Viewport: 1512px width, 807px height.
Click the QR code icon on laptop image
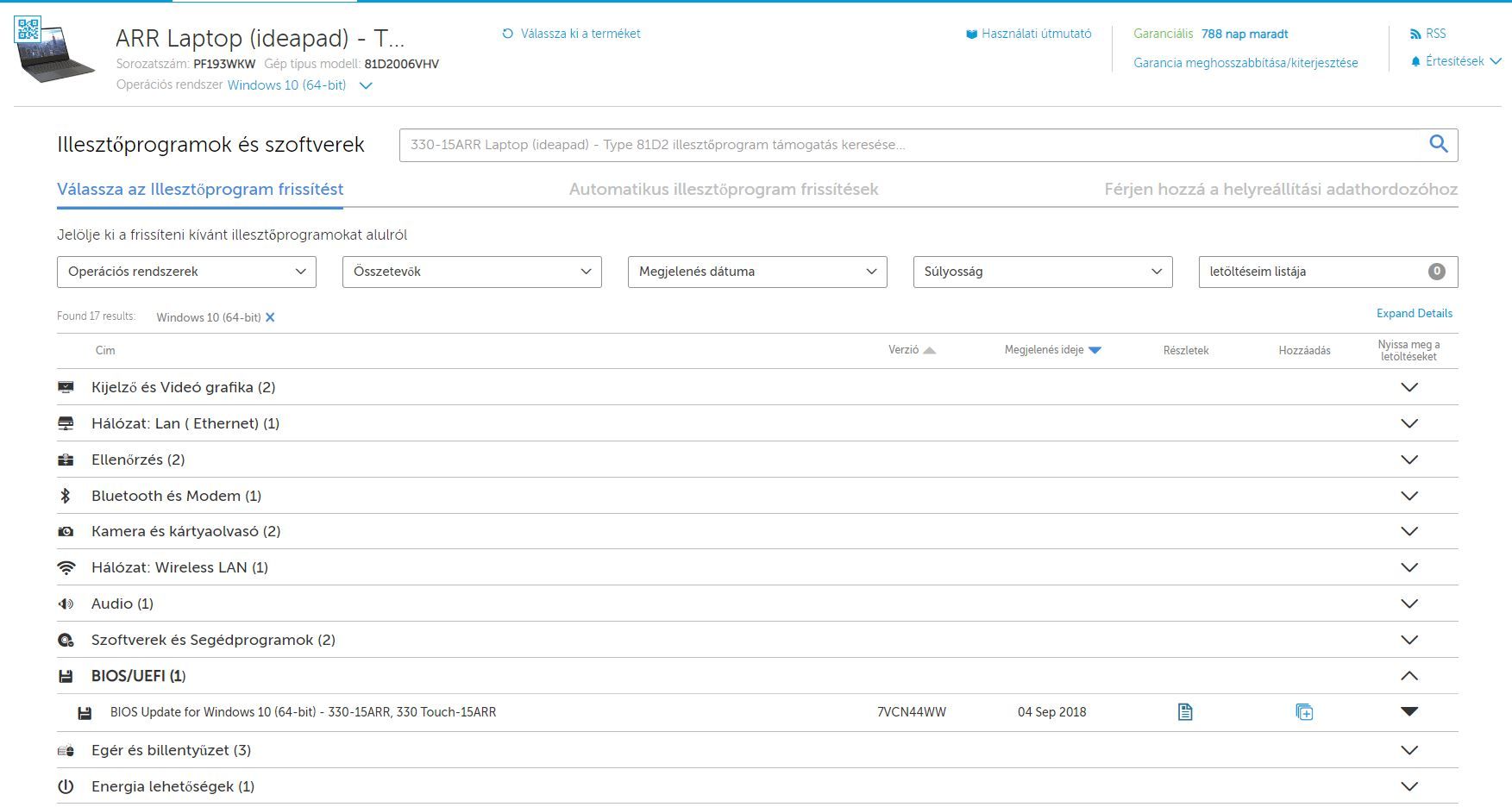click(28, 28)
